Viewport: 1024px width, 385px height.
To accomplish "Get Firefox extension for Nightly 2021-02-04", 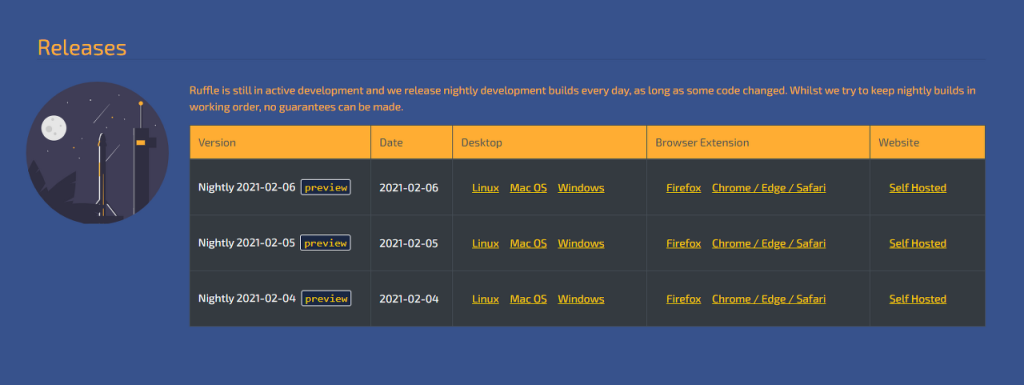I will click(x=684, y=299).
